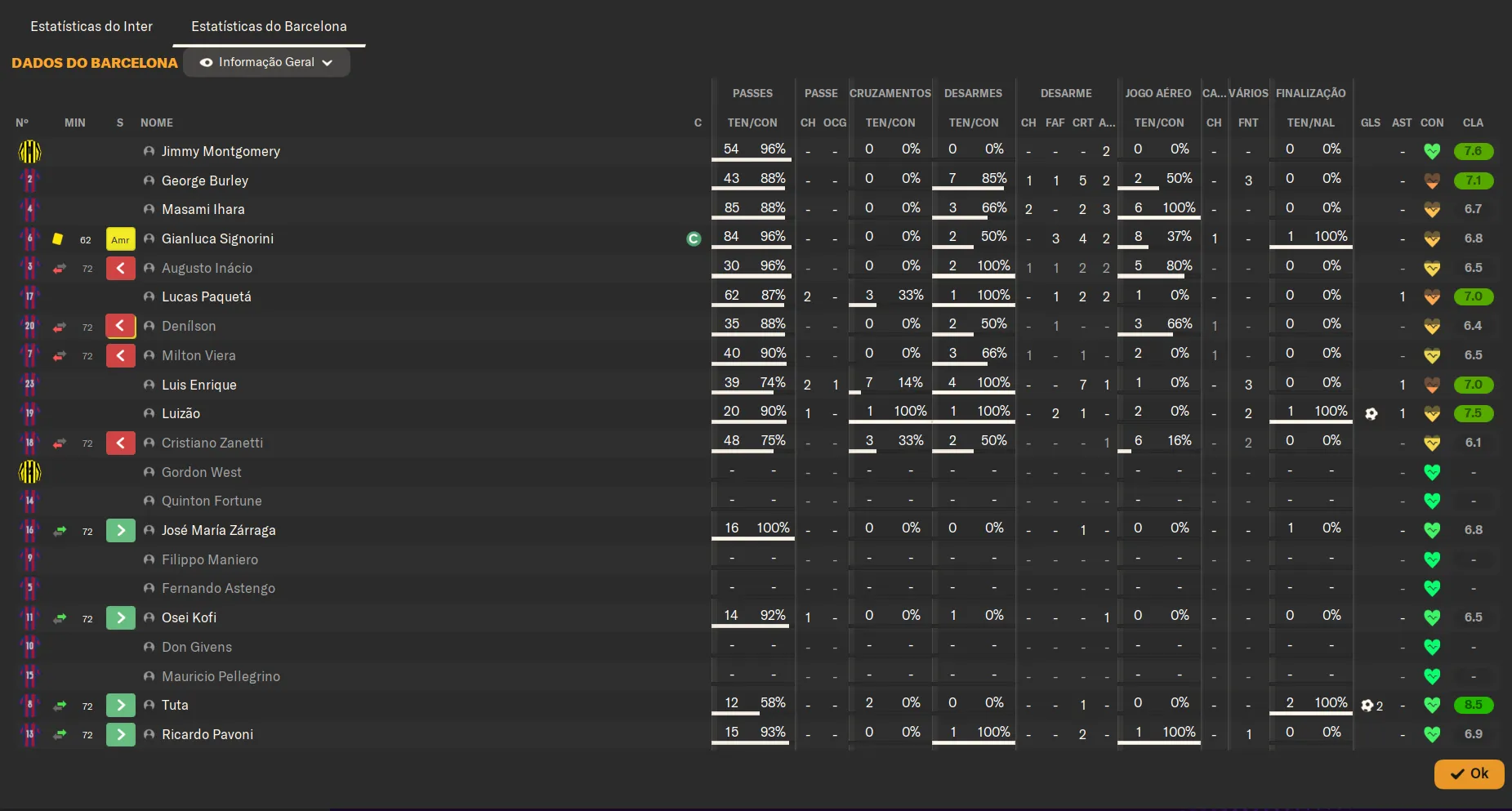Click Augusto Inácio's red substituted-off arrow

[120, 268]
